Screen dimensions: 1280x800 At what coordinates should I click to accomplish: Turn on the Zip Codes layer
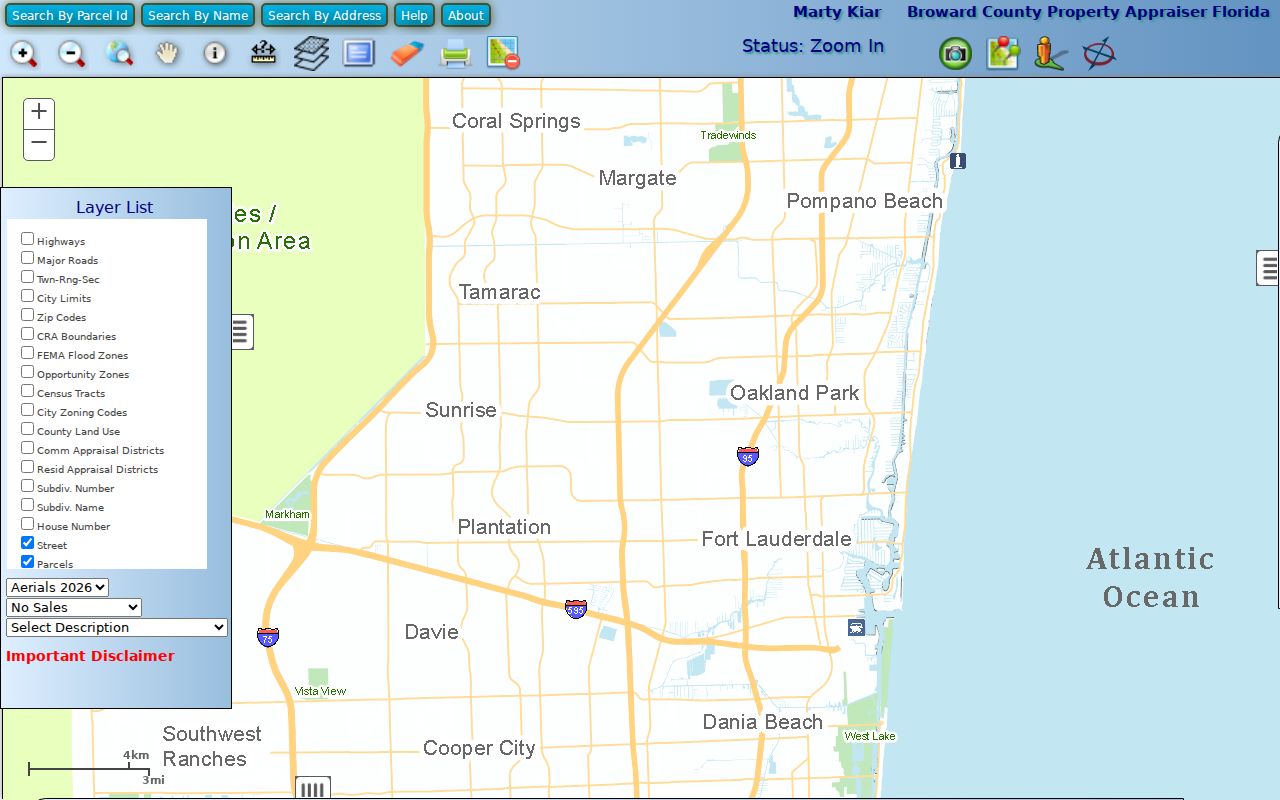click(28, 315)
